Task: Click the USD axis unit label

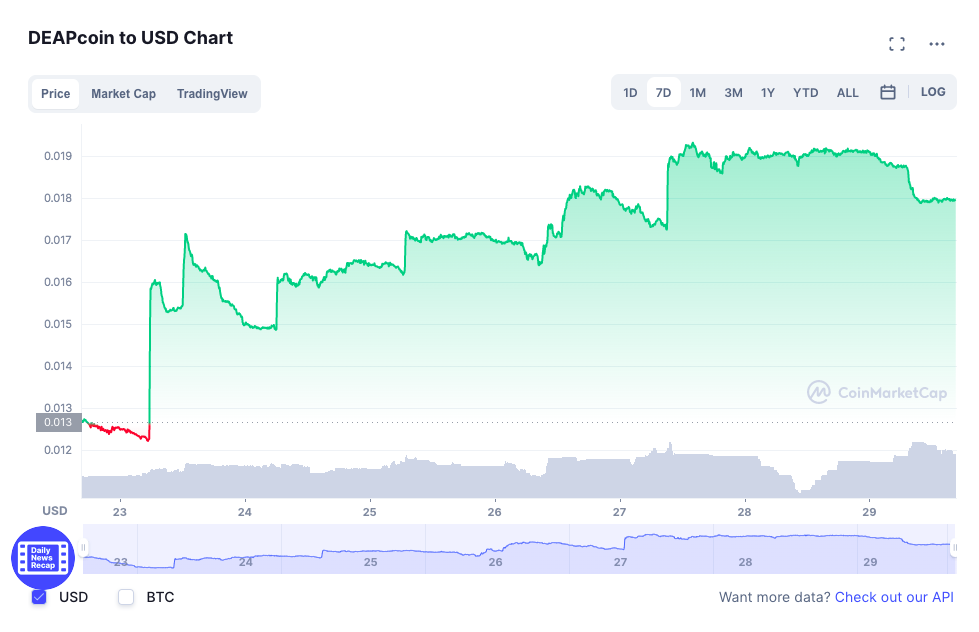Action: click(55, 511)
